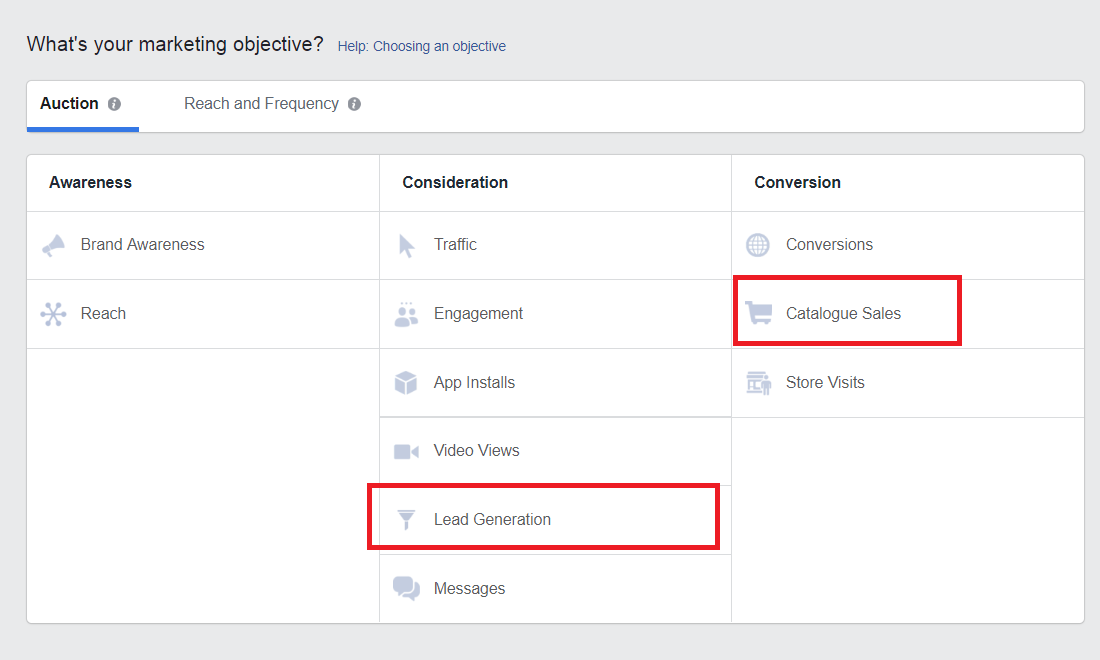1100x660 pixels.
Task: Select the App Installs box icon
Action: click(406, 383)
